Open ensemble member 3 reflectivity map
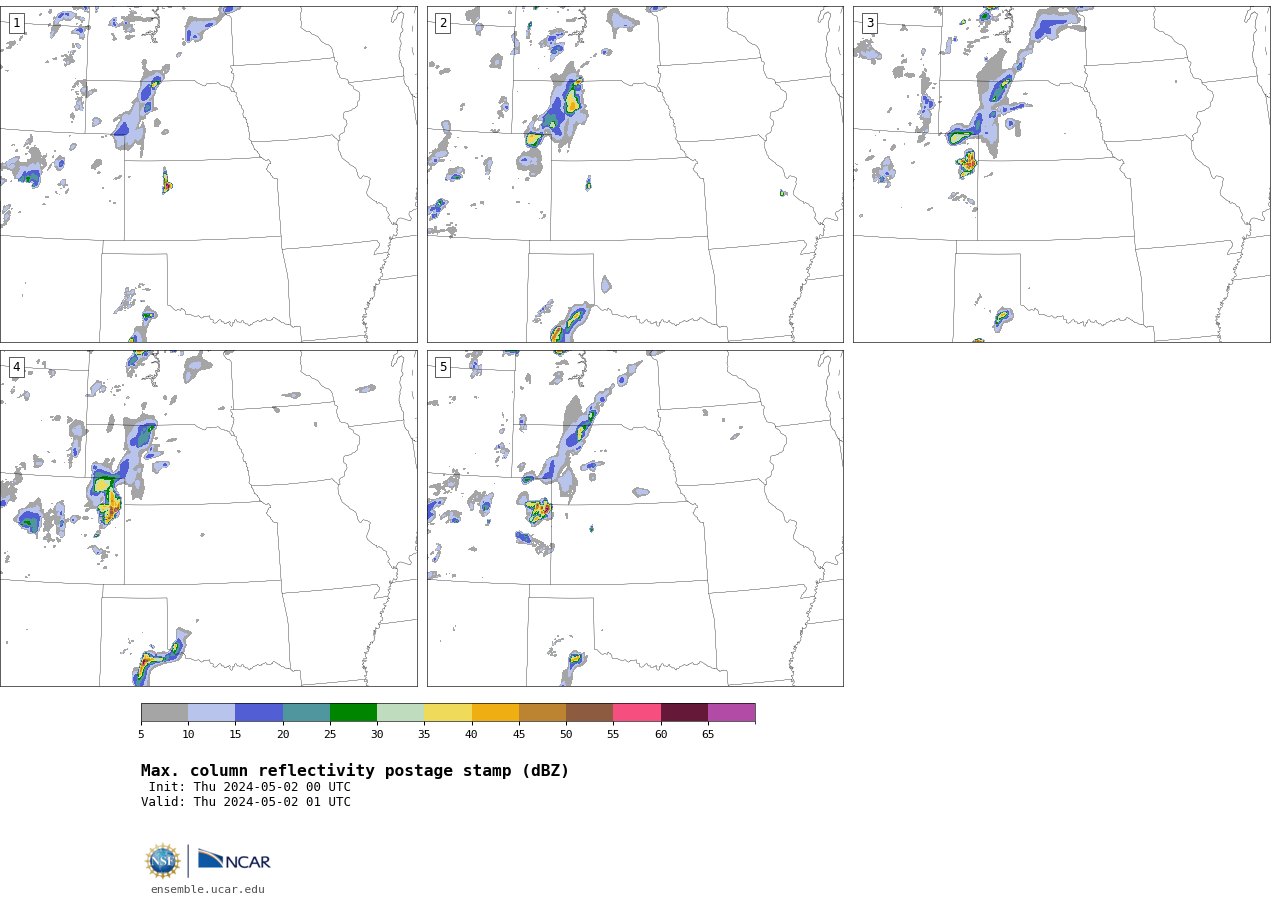 pos(1061,174)
